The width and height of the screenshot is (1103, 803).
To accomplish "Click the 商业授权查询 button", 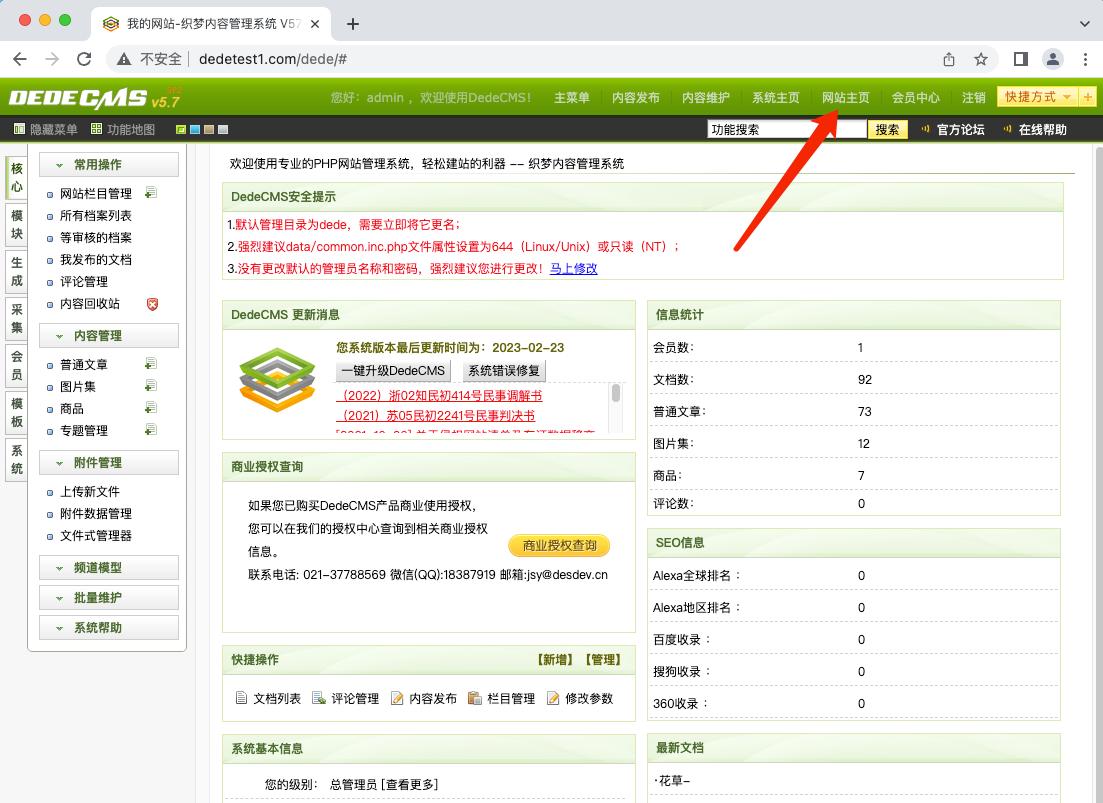I will coord(559,545).
